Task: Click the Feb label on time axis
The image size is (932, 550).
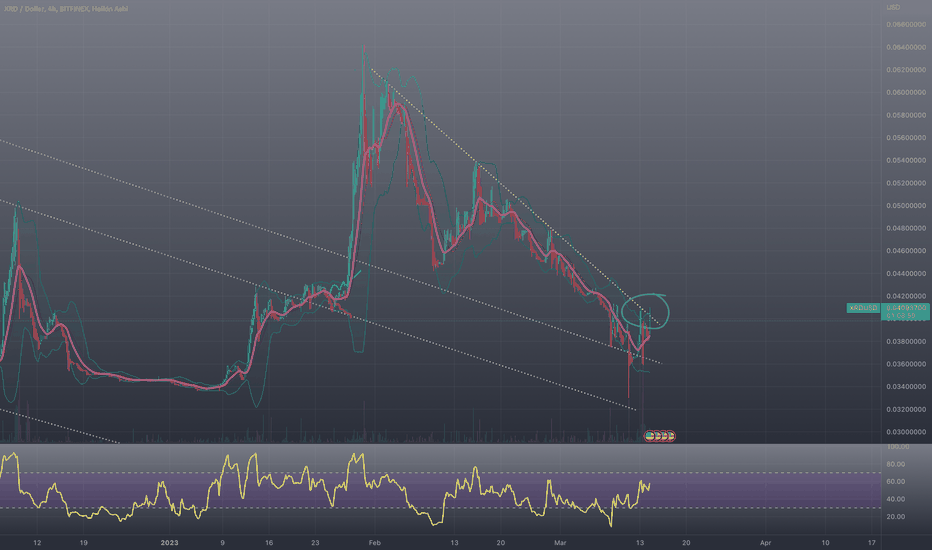Action: click(374, 542)
